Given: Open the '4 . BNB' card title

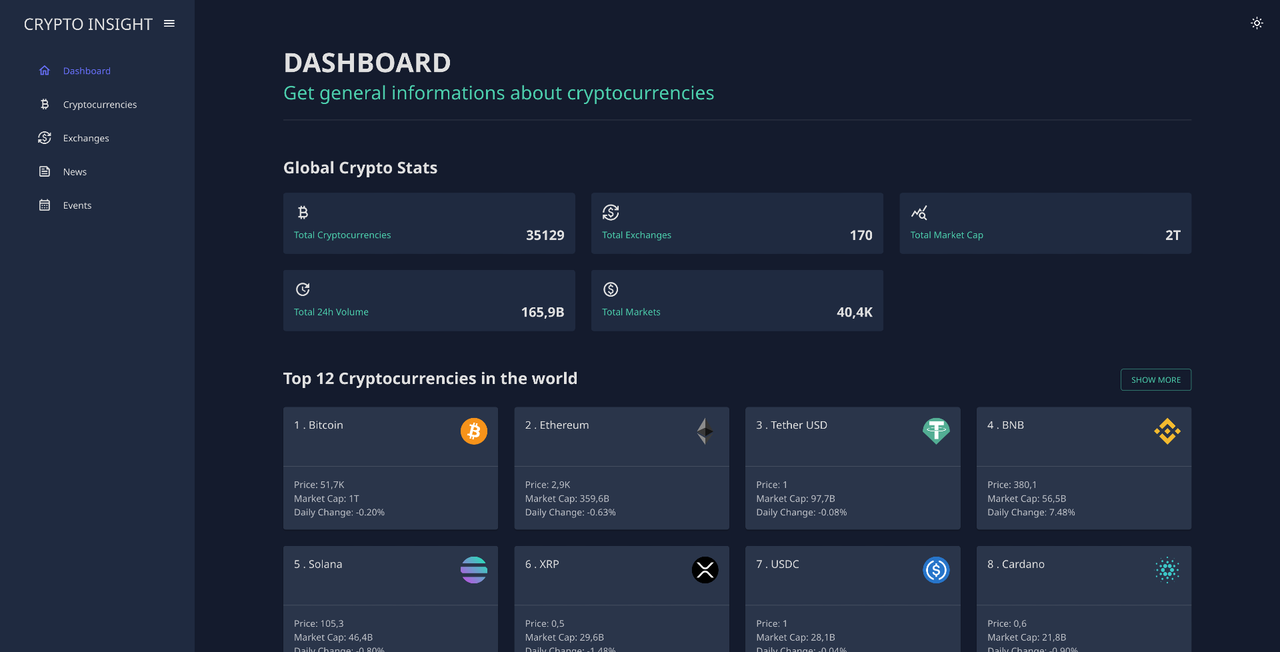Looking at the screenshot, I should click(x=1006, y=425).
